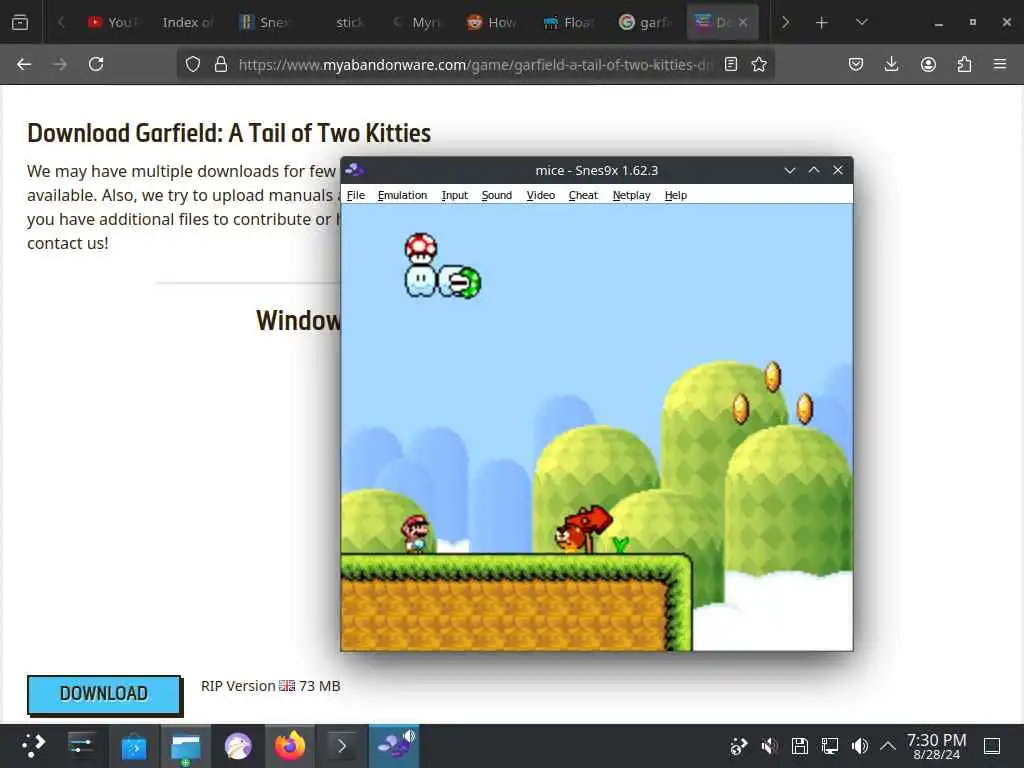Reload the myabandonware page
1024x768 pixels.
click(x=96, y=64)
